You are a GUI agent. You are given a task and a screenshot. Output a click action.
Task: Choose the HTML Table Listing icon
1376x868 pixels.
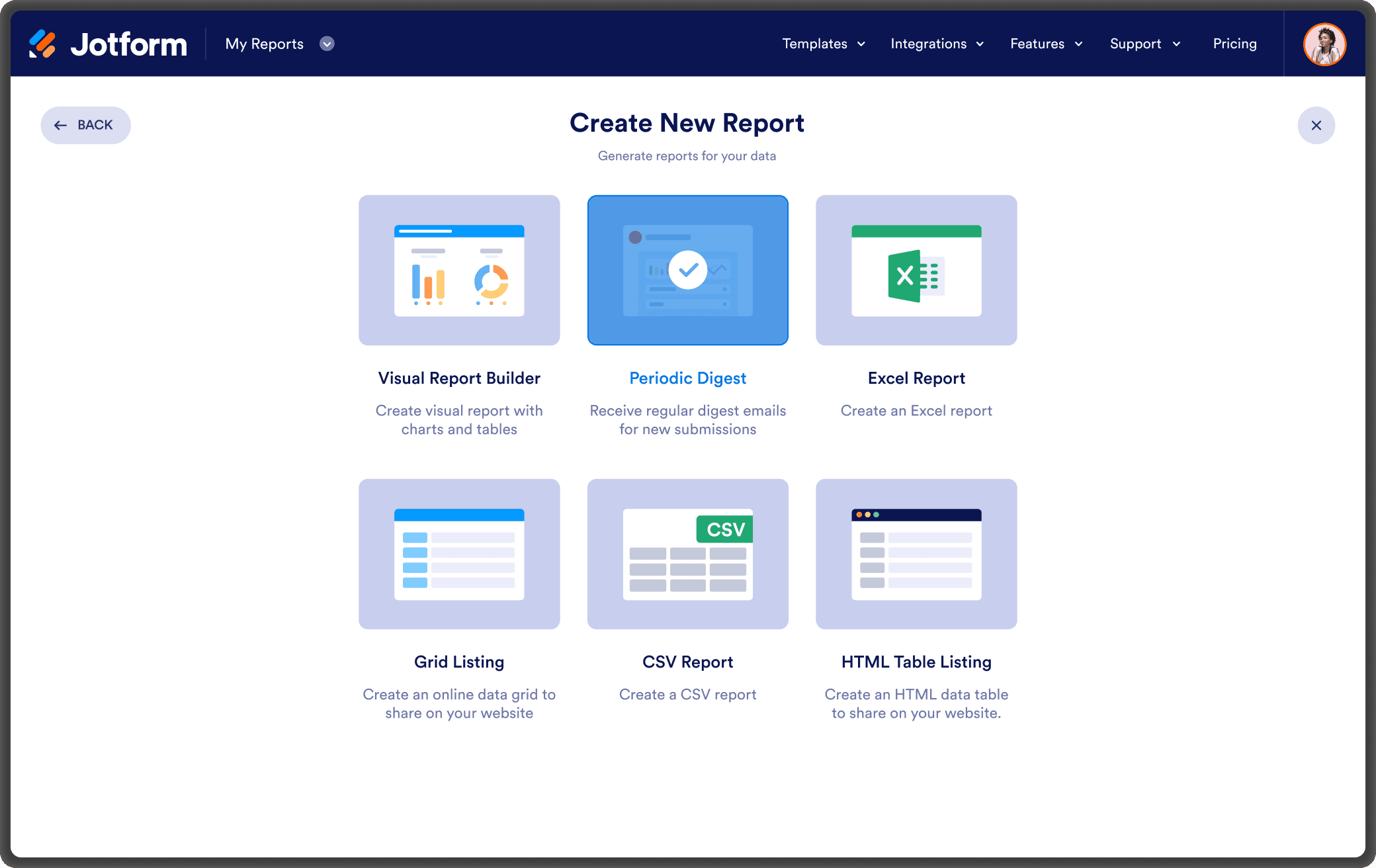pyautogui.click(x=916, y=554)
